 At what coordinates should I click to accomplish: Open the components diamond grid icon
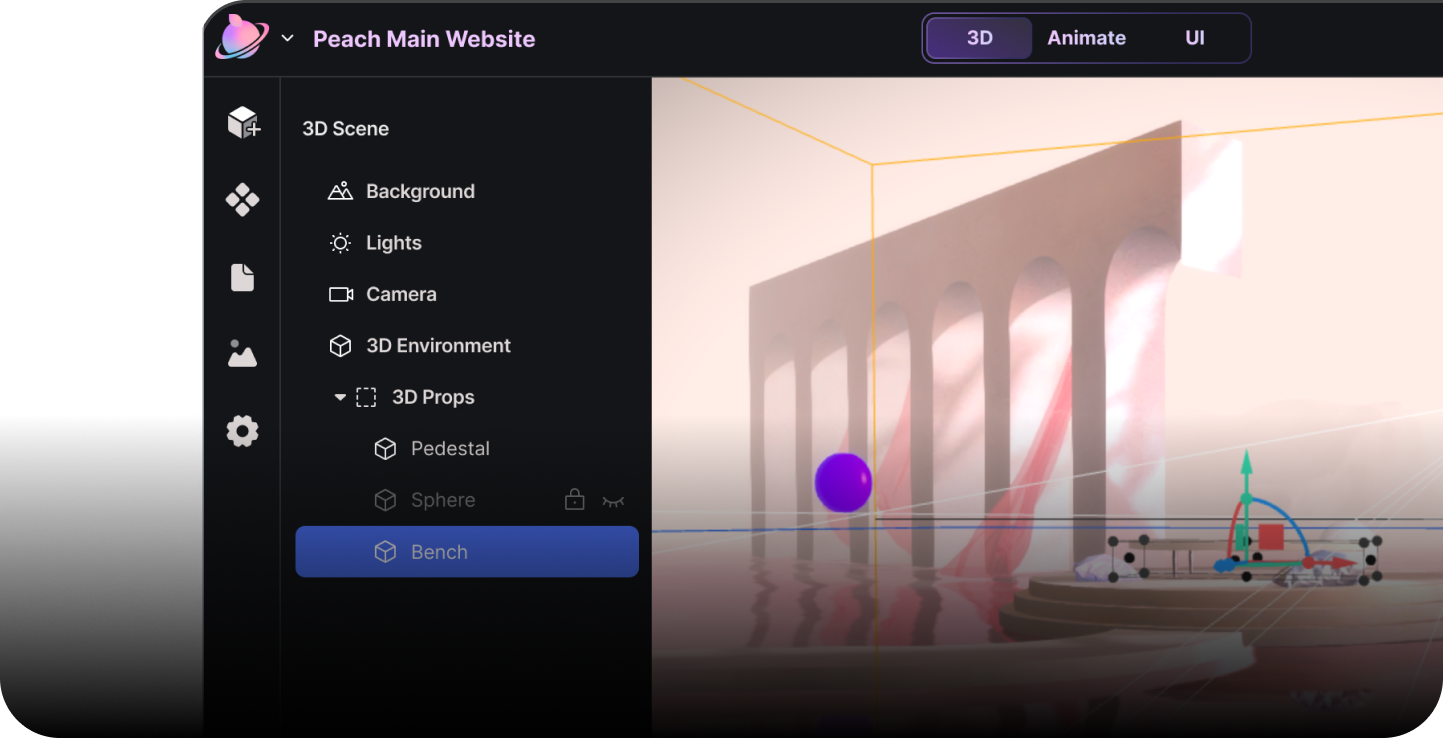tap(242, 200)
